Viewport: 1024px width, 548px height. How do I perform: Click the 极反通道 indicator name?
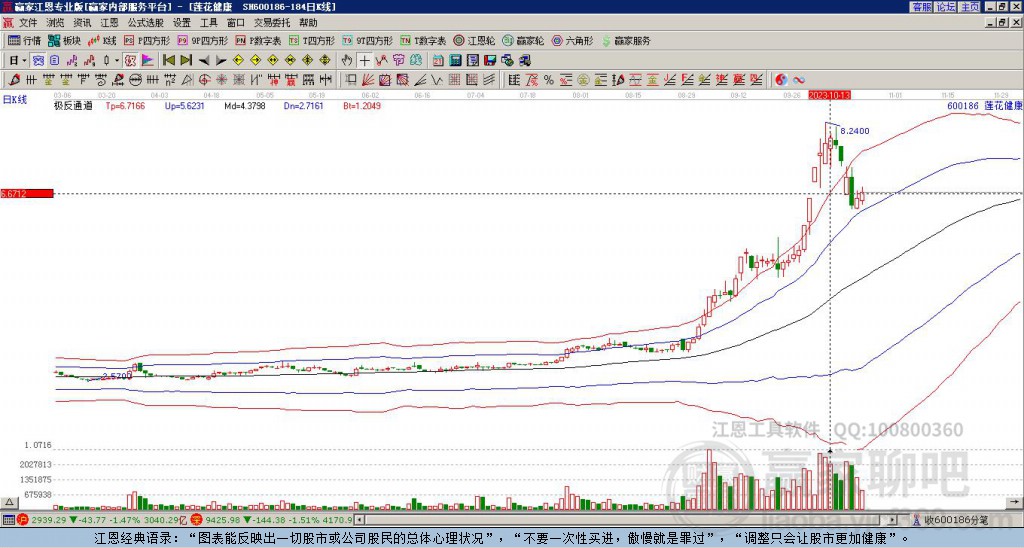(x=73, y=105)
